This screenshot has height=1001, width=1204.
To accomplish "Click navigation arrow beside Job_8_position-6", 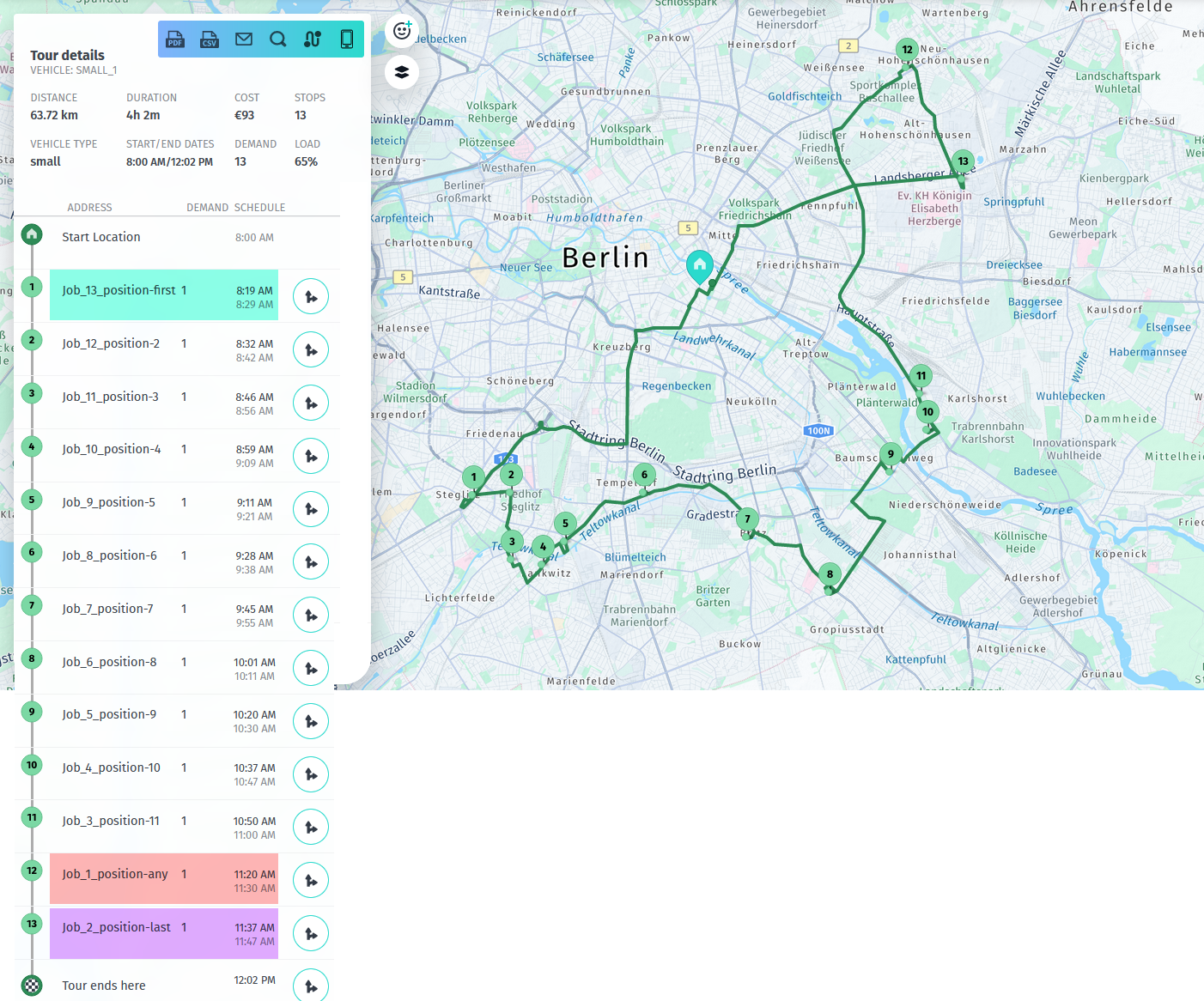I will click(x=311, y=561).
